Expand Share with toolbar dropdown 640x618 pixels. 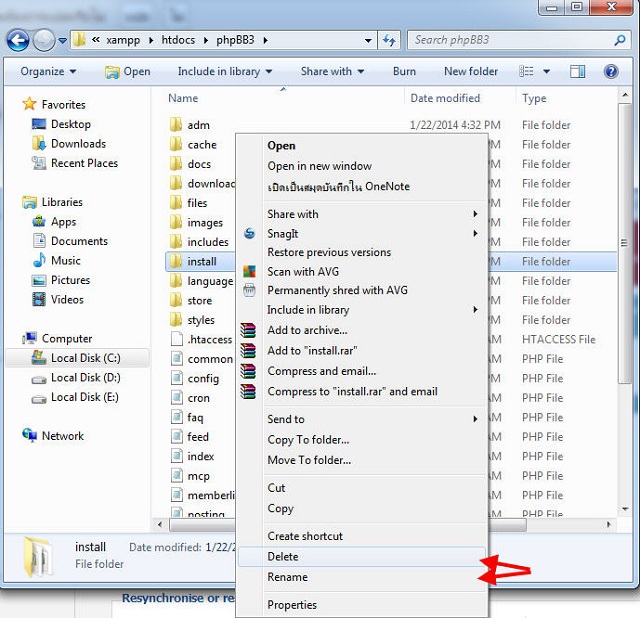tap(332, 71)
